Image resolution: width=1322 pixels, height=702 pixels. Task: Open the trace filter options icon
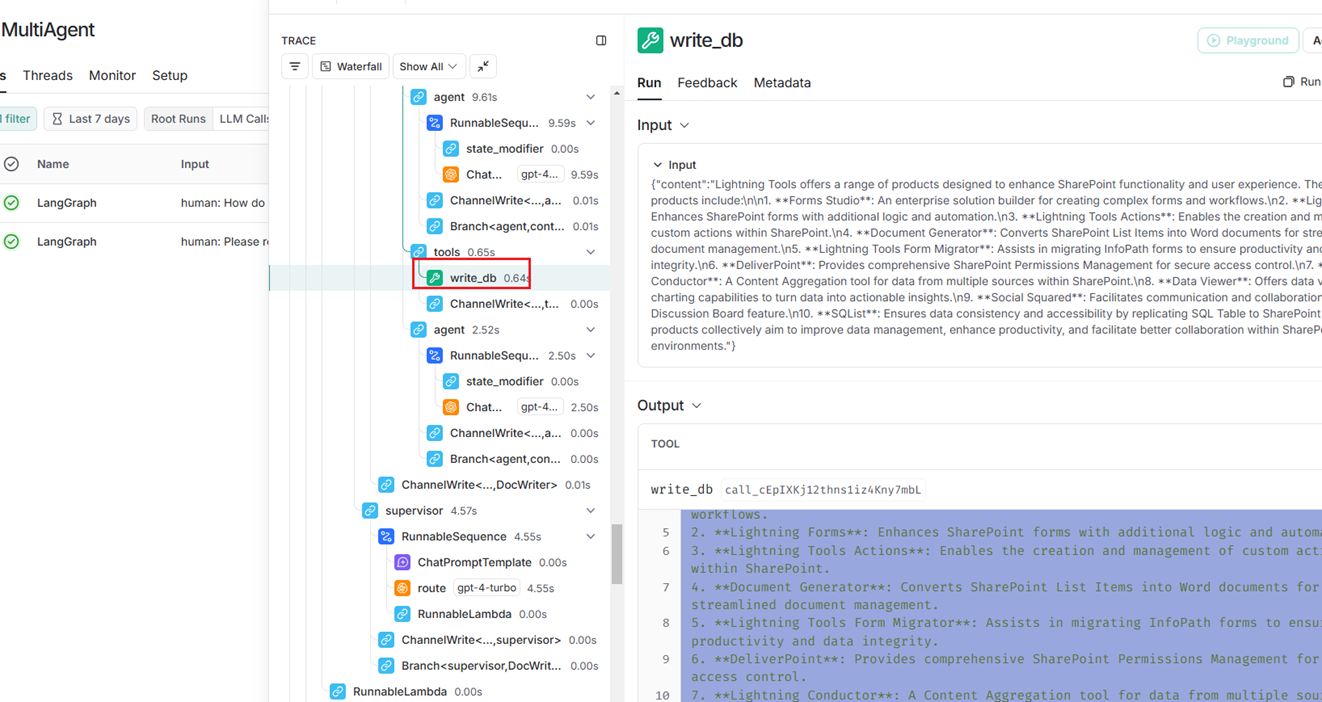pos(295,67)
